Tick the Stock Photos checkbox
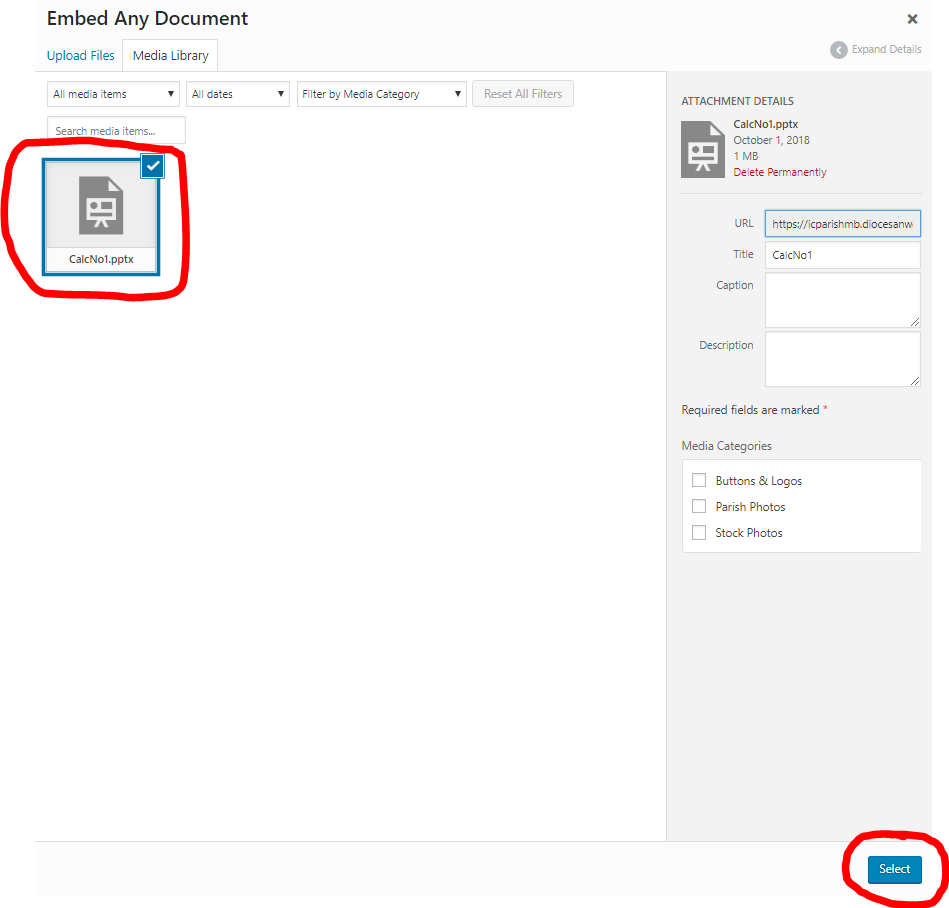The height and width of the screenshot is (908, 949). click(699, 533)
